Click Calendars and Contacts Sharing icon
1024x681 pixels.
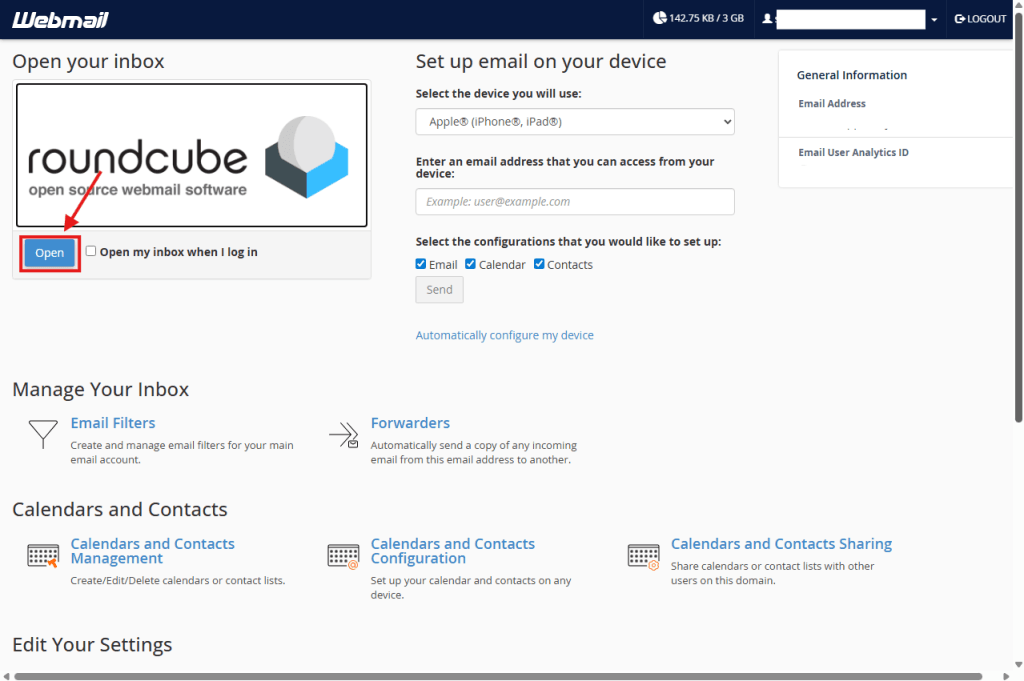coord(643,556)
